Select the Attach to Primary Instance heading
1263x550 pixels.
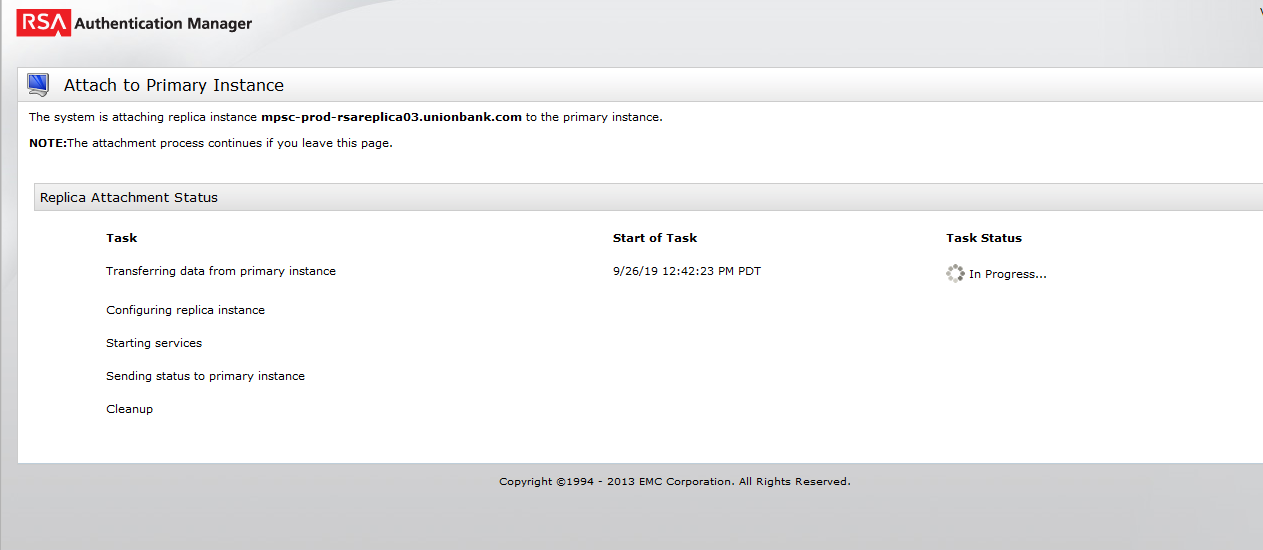[174, 86]
